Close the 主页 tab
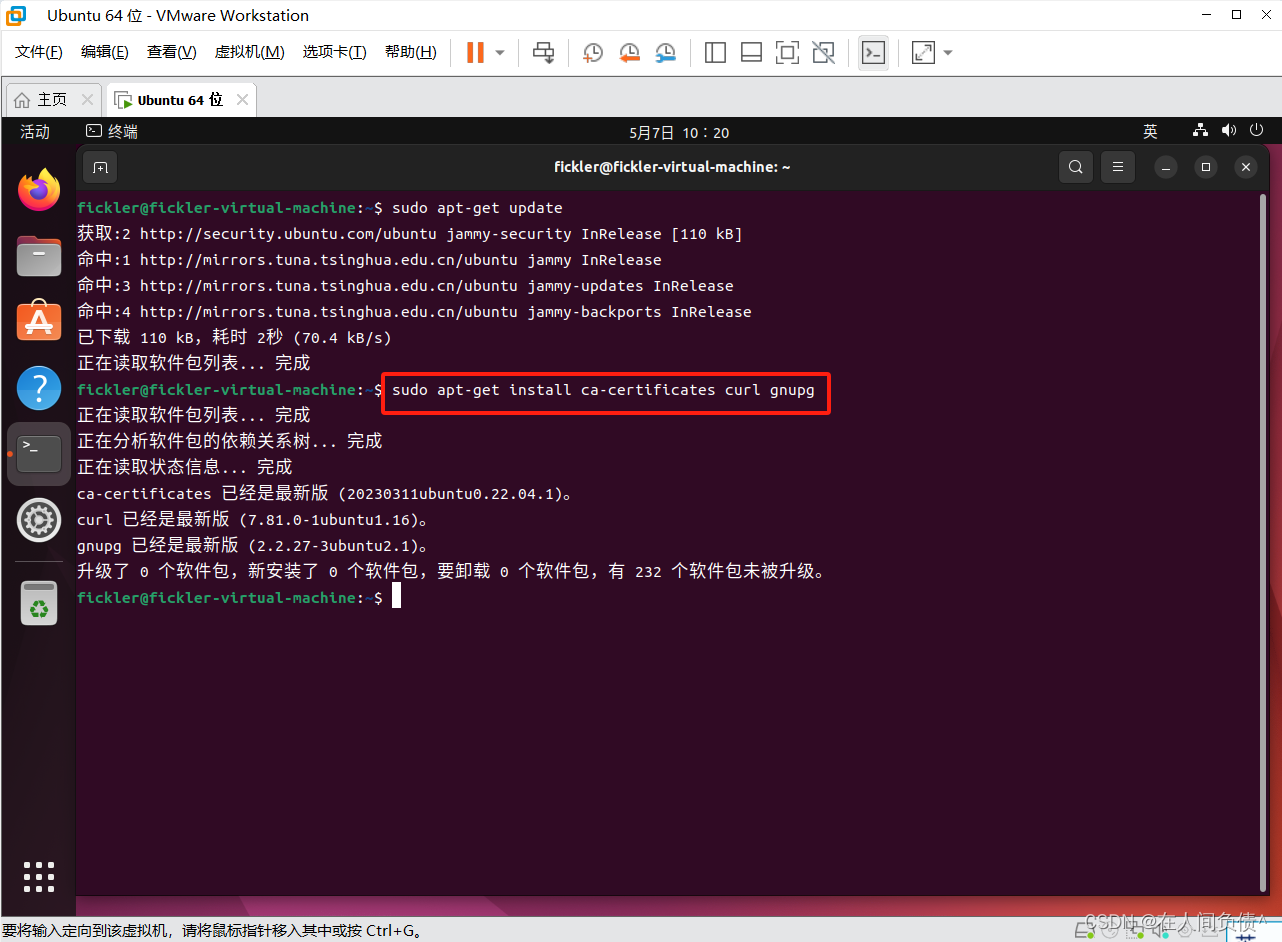The width and height of the screenshot is (1282, 942). pyautogui.click(x=87, y=100)
